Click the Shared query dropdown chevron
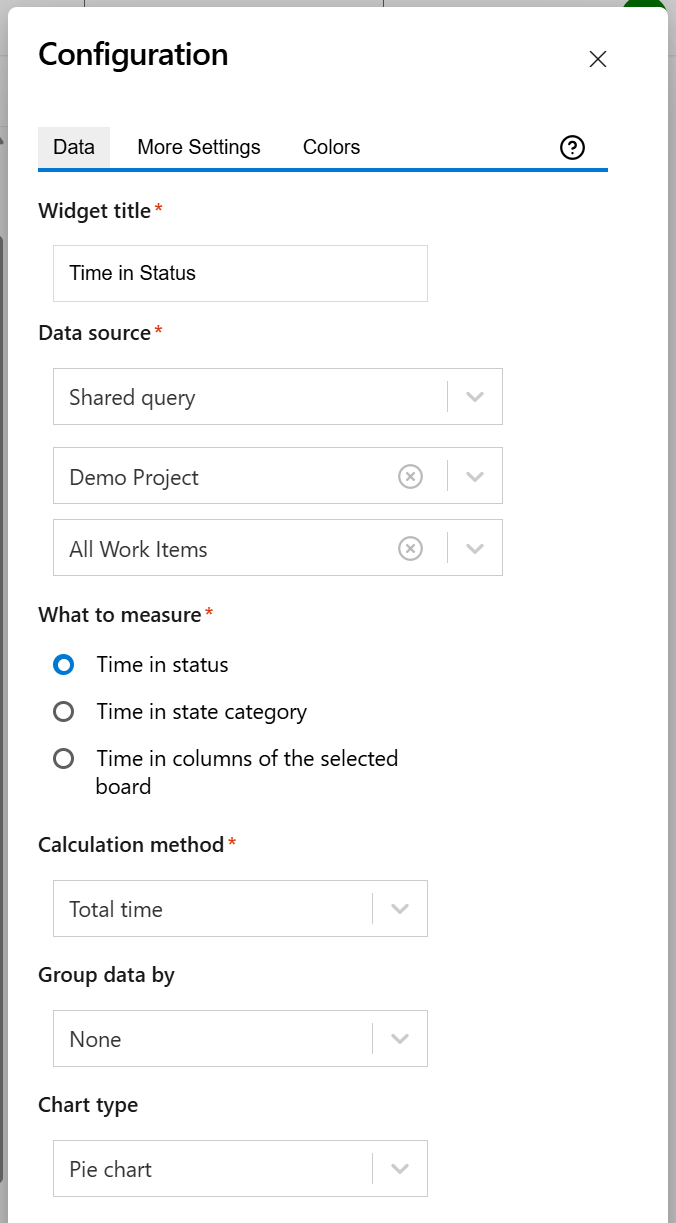This screenshot has height=1223, width=676. click(475, 396)
